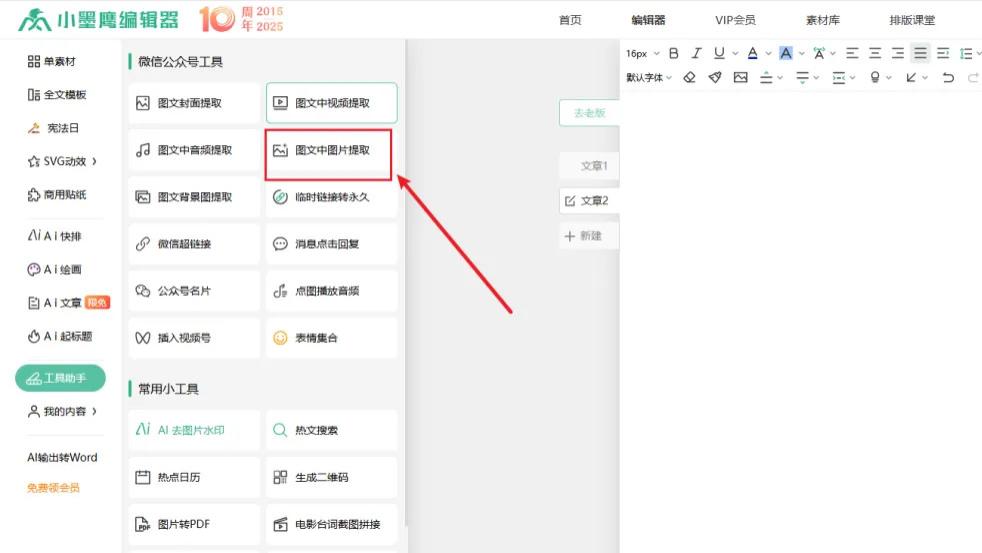
Task: Open the 素材库 nav item
Action: 822,20
